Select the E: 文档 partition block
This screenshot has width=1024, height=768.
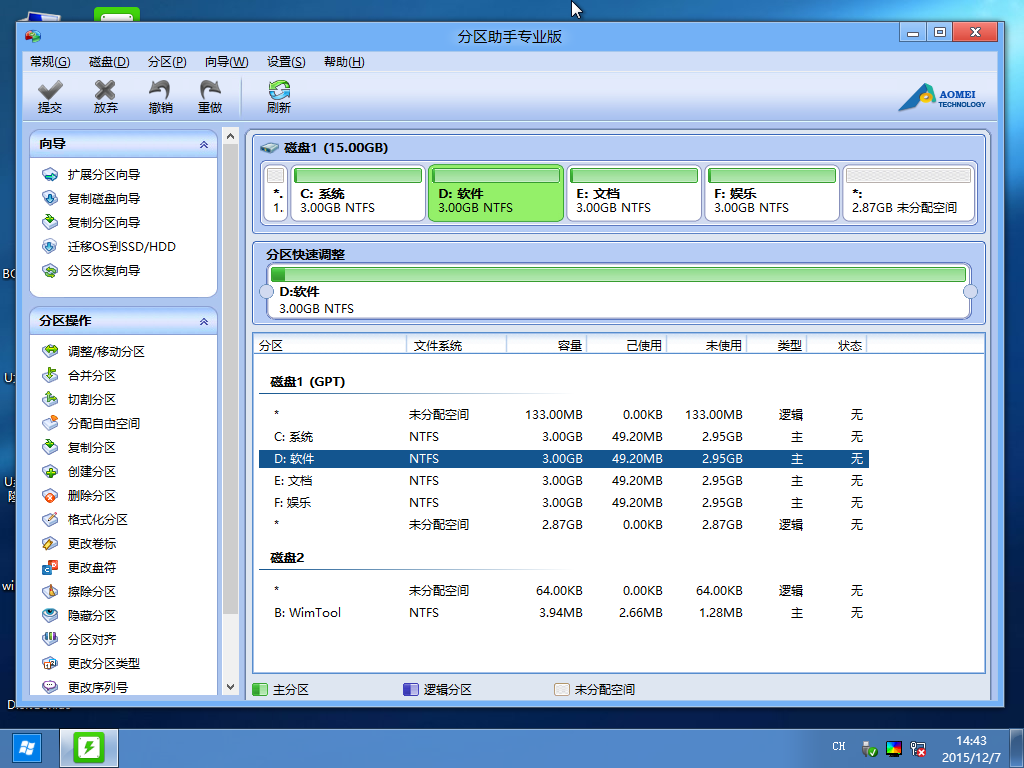click(x=634, y=193)
